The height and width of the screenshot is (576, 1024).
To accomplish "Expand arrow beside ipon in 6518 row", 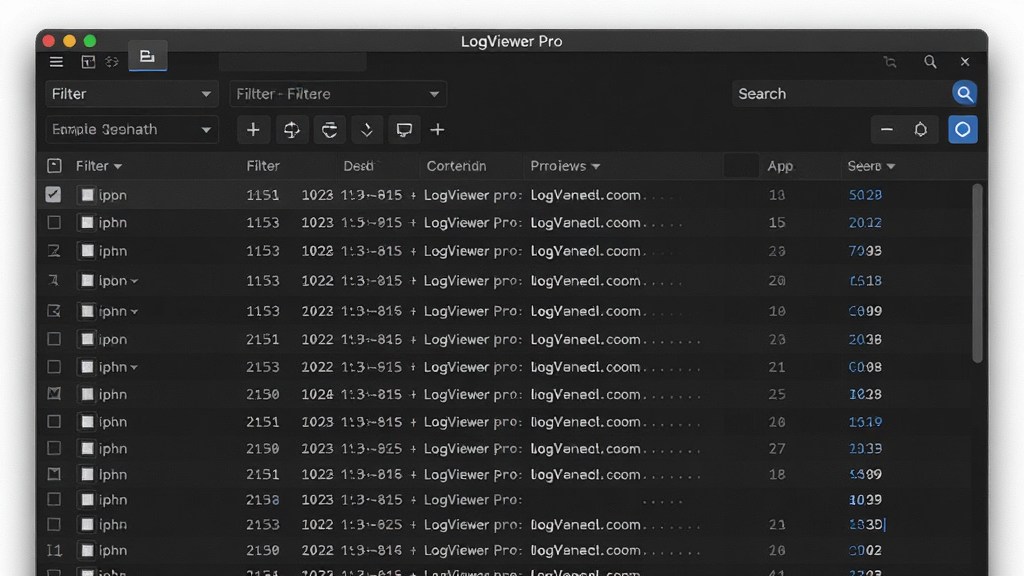I will (134, 281).
